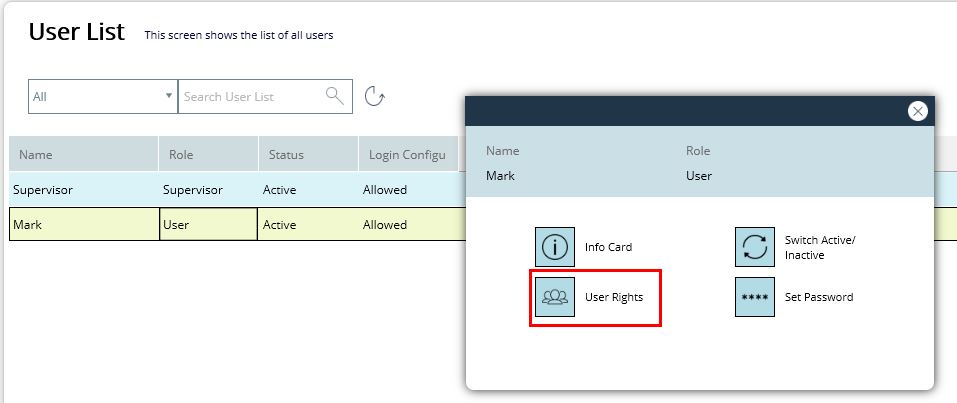This screenshot has height=403, width=957.
Task: Click the Login Configu column header
Action: 408,154
